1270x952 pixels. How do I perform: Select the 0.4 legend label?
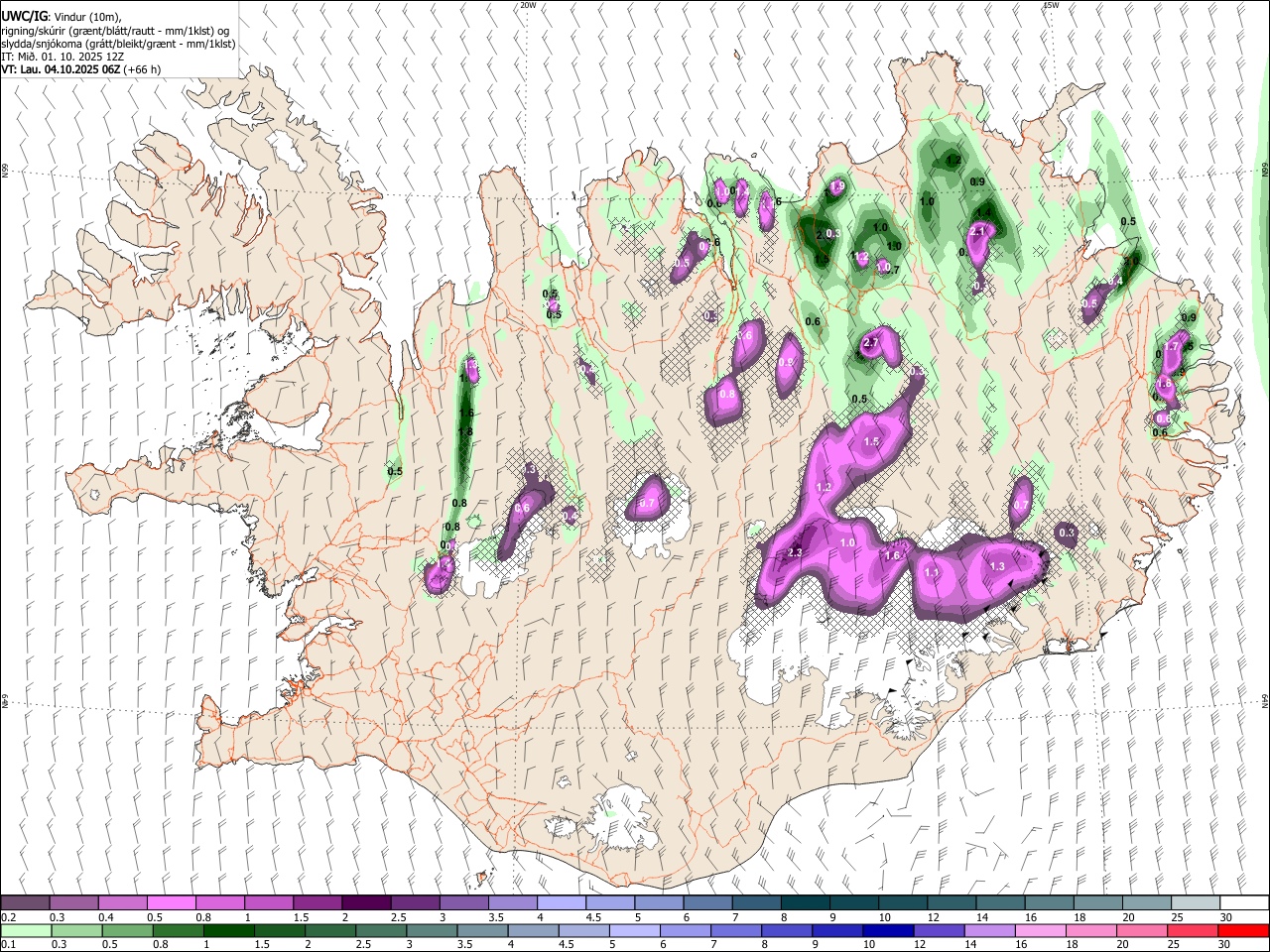click(104, 917)
